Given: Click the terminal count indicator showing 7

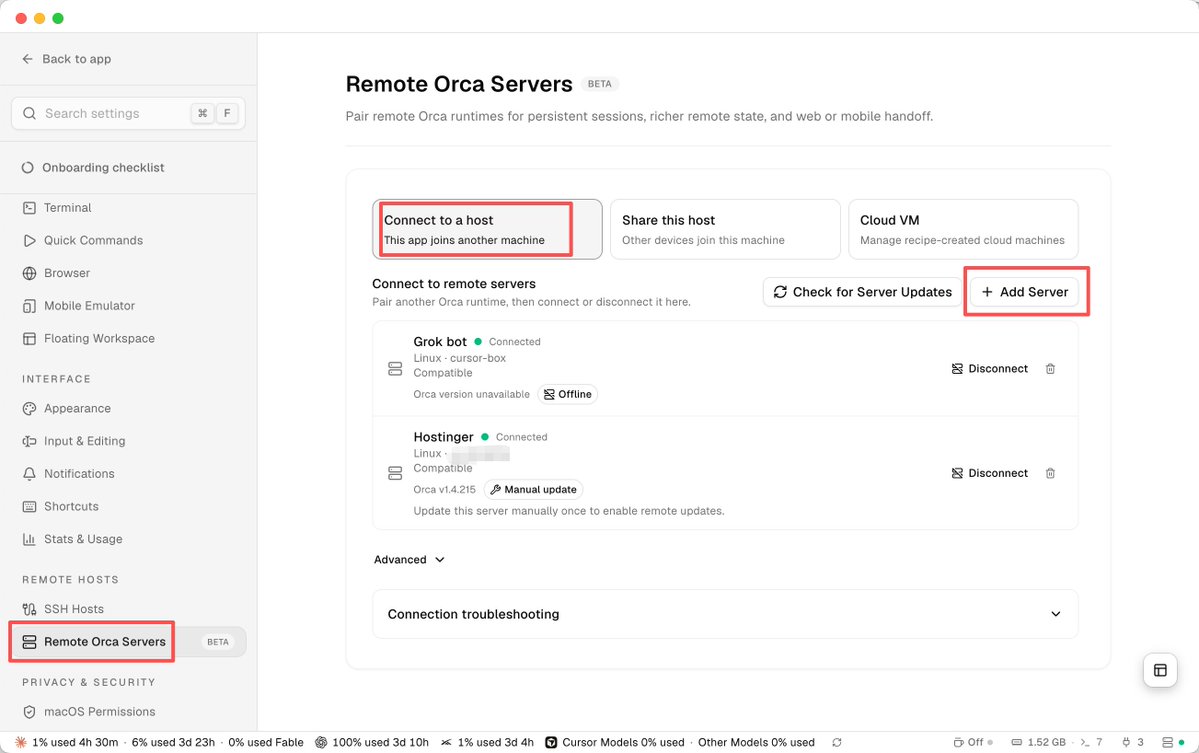Looking at the screenshot, I should coord(1091,742).
